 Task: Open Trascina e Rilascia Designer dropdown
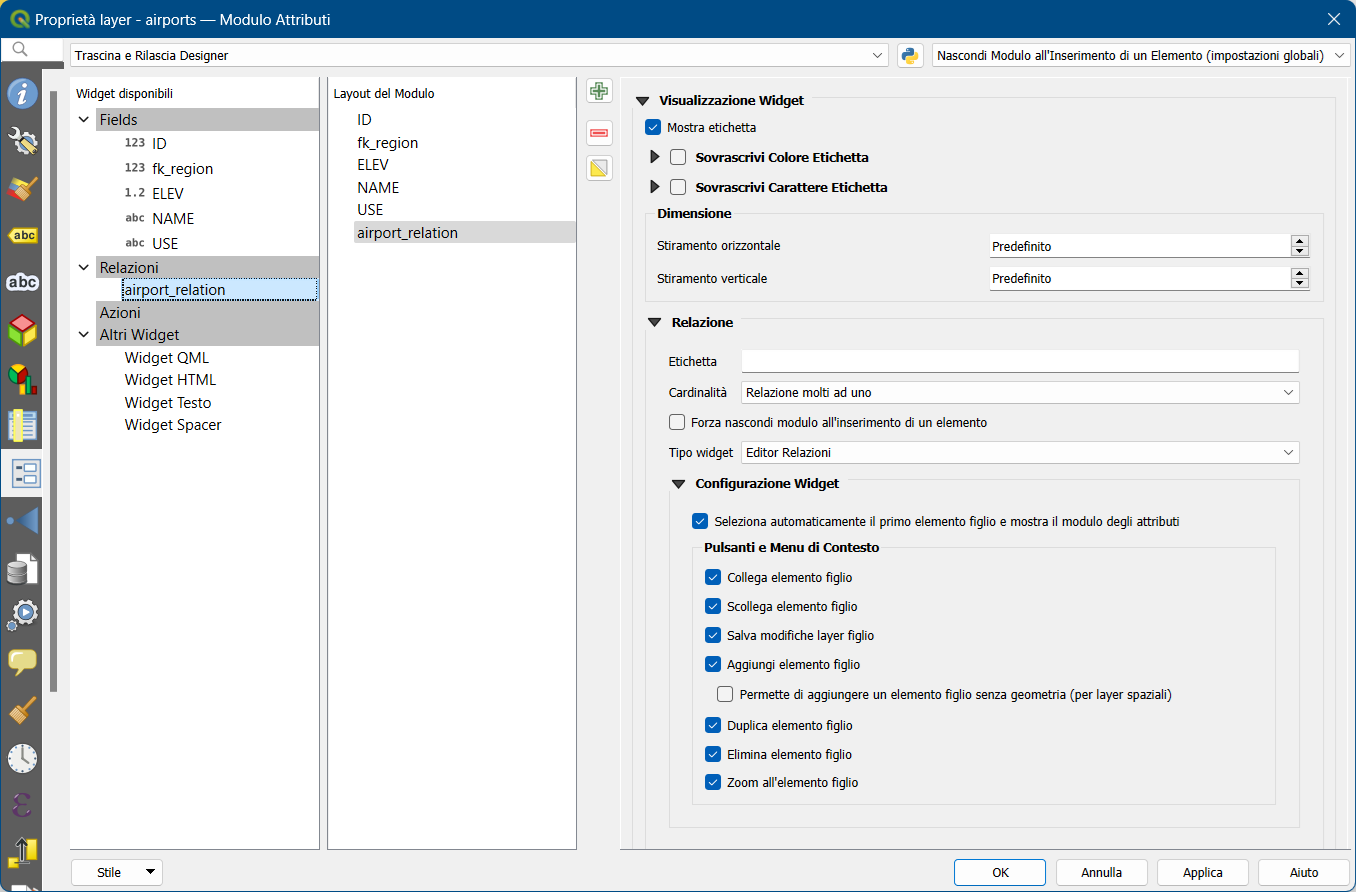click(x=479, y=55)
